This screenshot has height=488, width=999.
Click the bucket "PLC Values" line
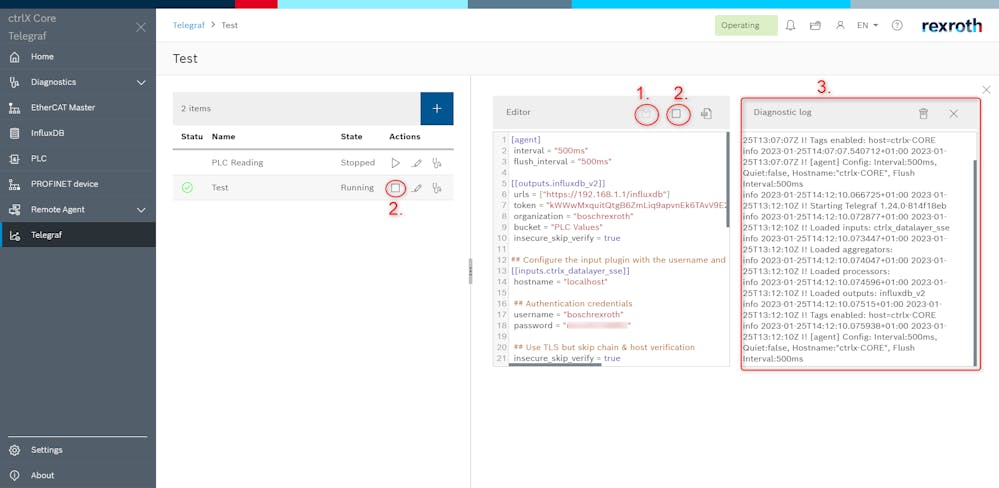558,227
